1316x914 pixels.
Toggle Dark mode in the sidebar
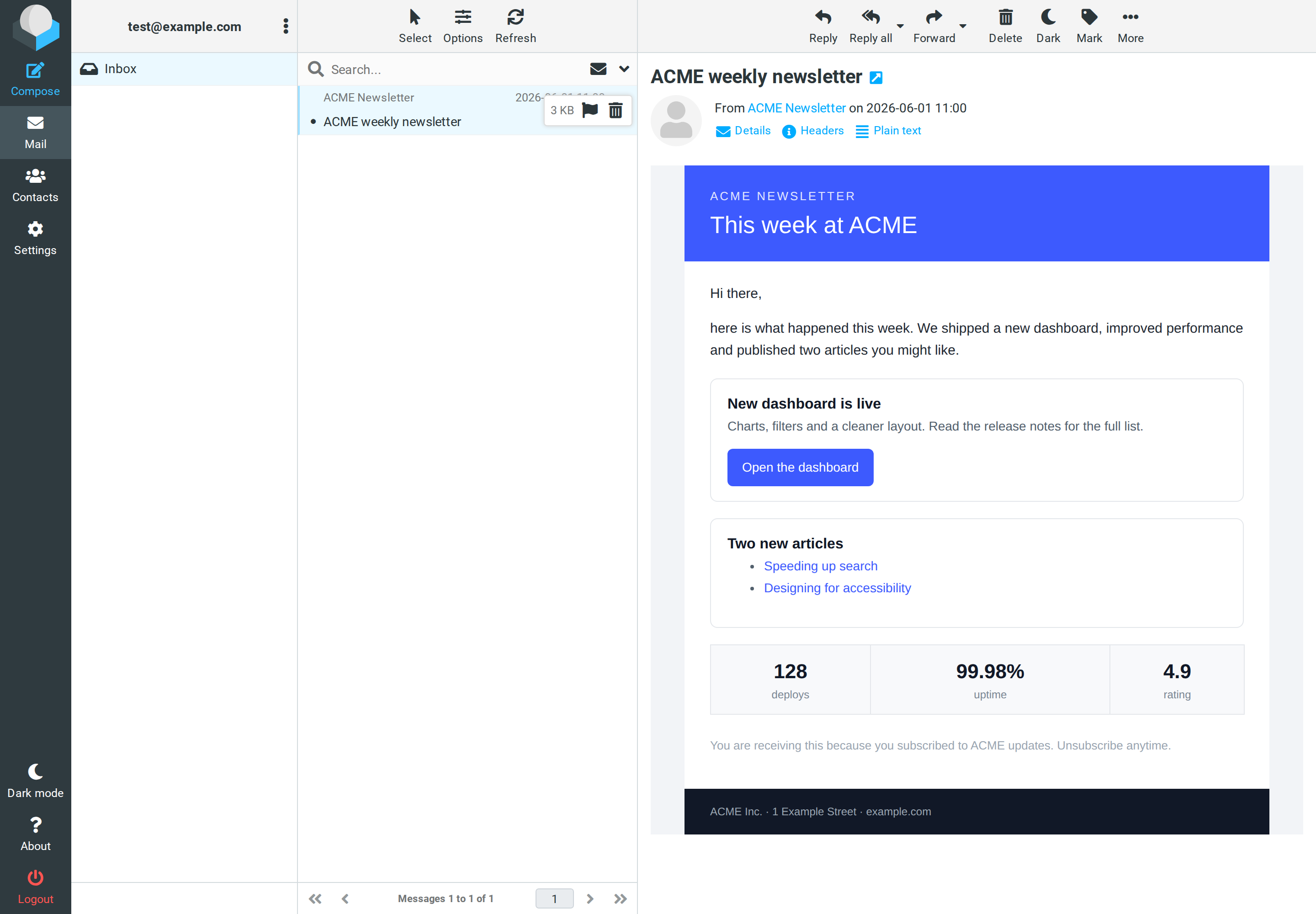[x=35, y=781]
